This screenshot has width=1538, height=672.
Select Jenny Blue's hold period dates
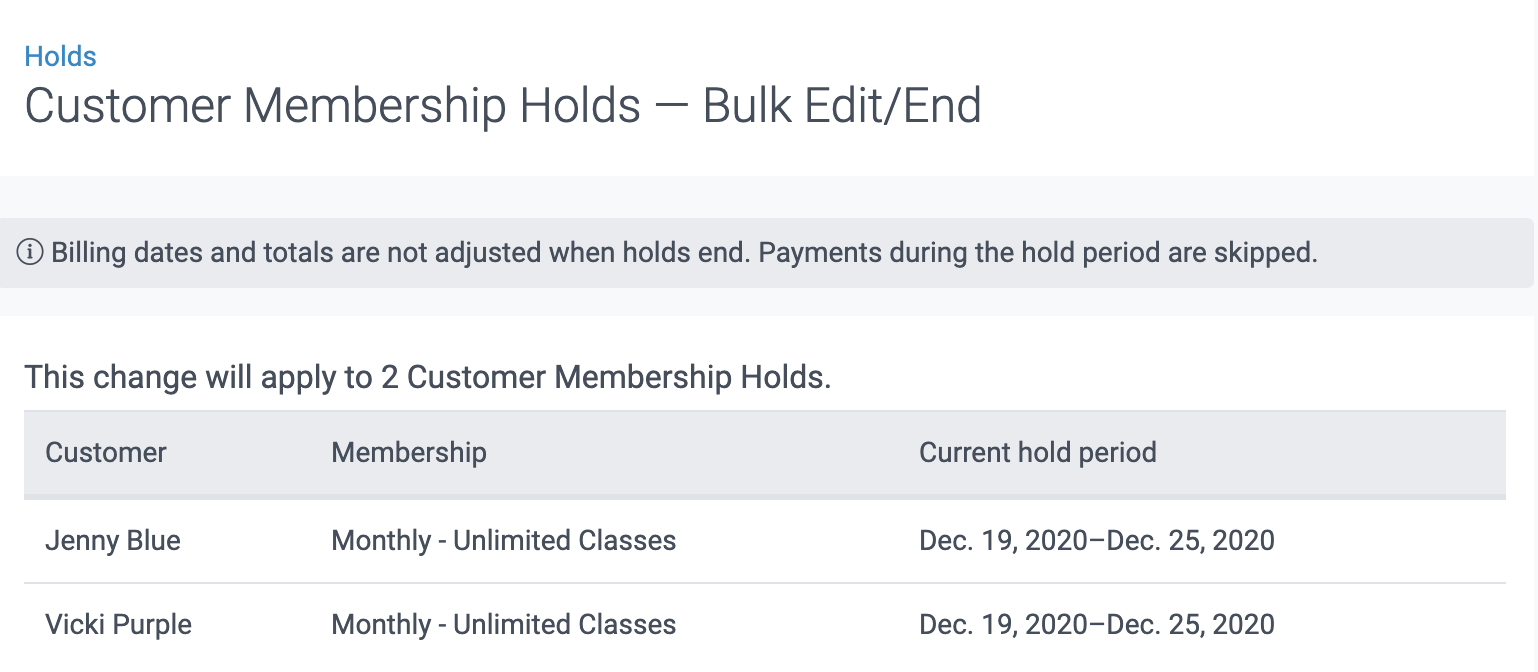[x=1097, y=540]
